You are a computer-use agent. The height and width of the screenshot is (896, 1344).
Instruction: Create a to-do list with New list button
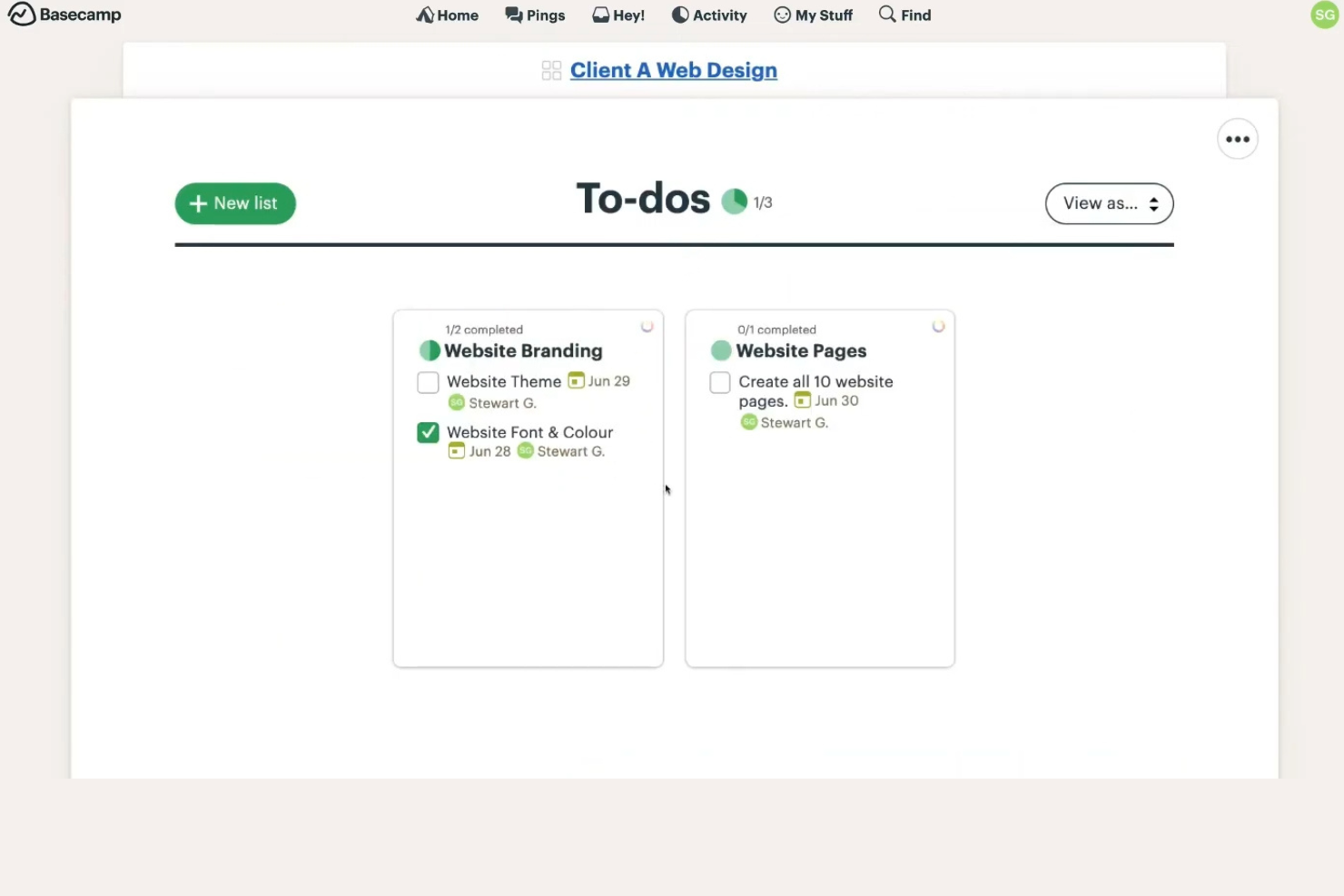235,203
